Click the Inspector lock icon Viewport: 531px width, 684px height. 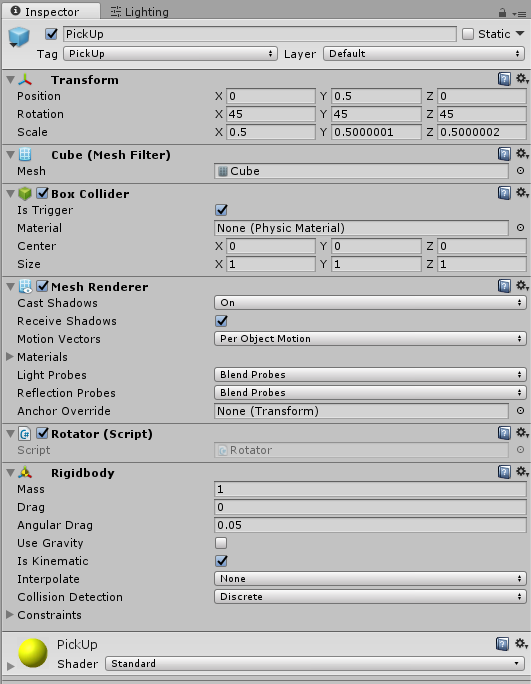pos(502,13)
